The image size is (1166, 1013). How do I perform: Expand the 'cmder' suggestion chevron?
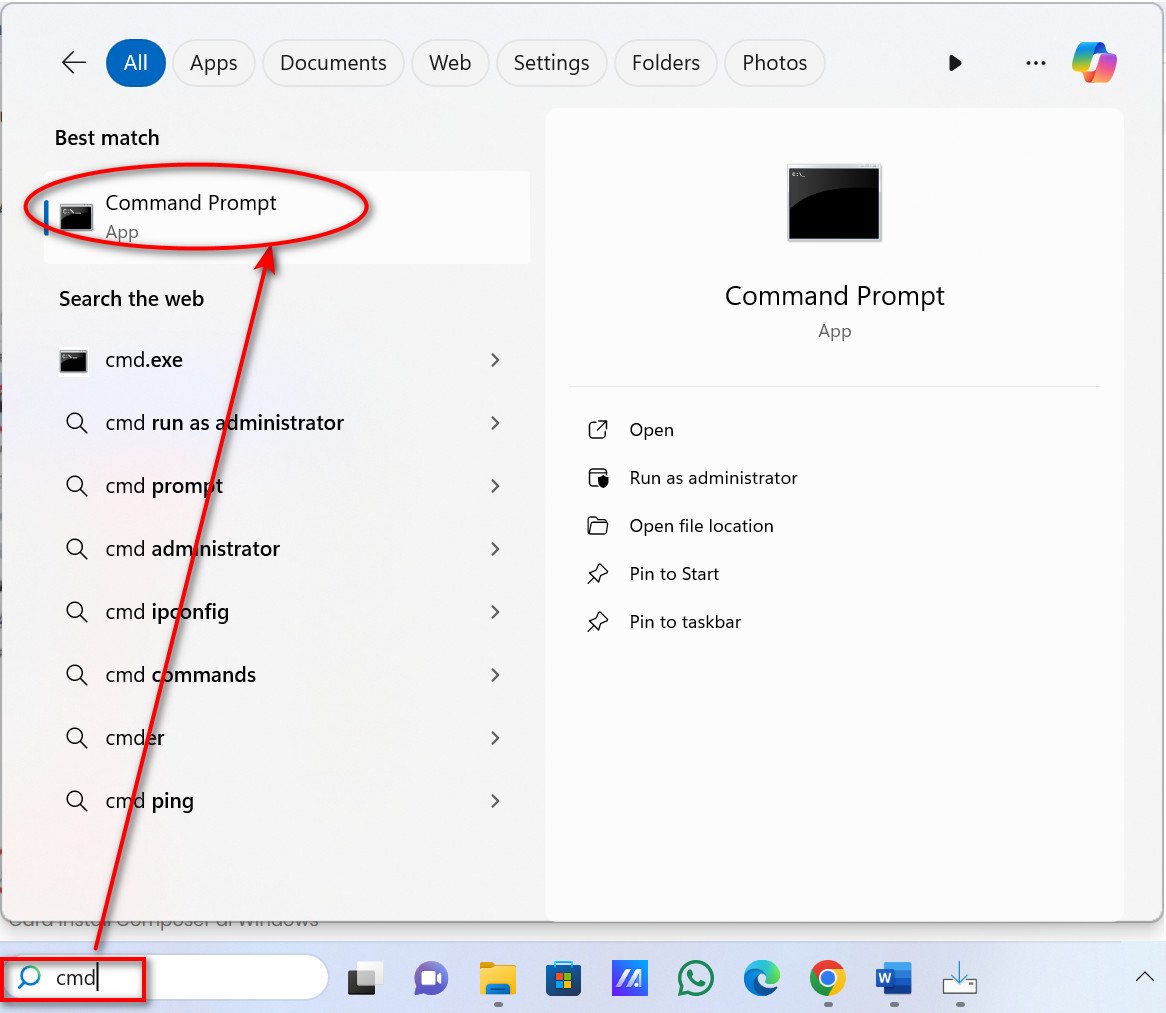(495, 738)
